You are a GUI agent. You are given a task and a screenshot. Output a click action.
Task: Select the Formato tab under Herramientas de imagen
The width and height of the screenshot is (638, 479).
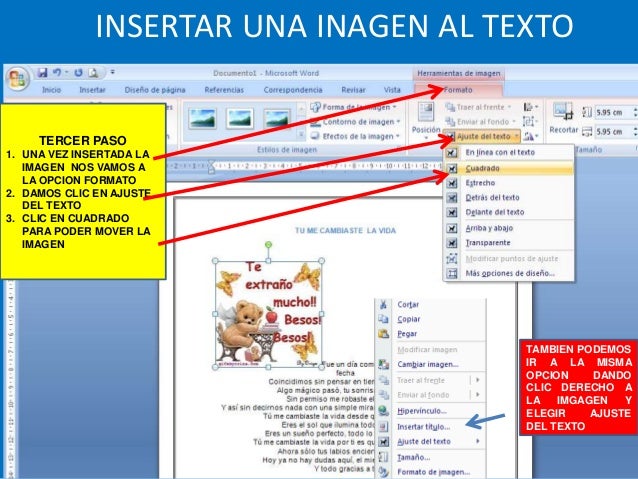click(x=458, y=90)
